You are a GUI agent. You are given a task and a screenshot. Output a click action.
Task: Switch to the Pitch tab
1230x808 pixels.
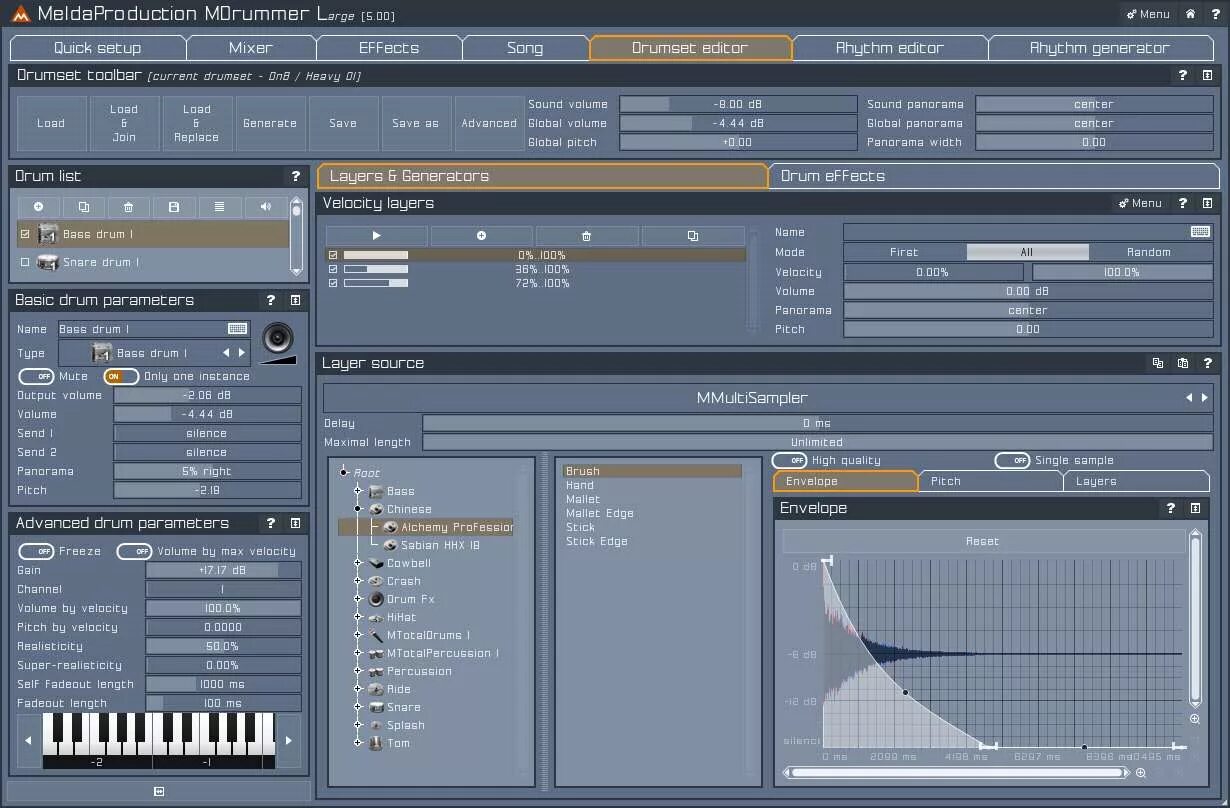coord(989,481)
